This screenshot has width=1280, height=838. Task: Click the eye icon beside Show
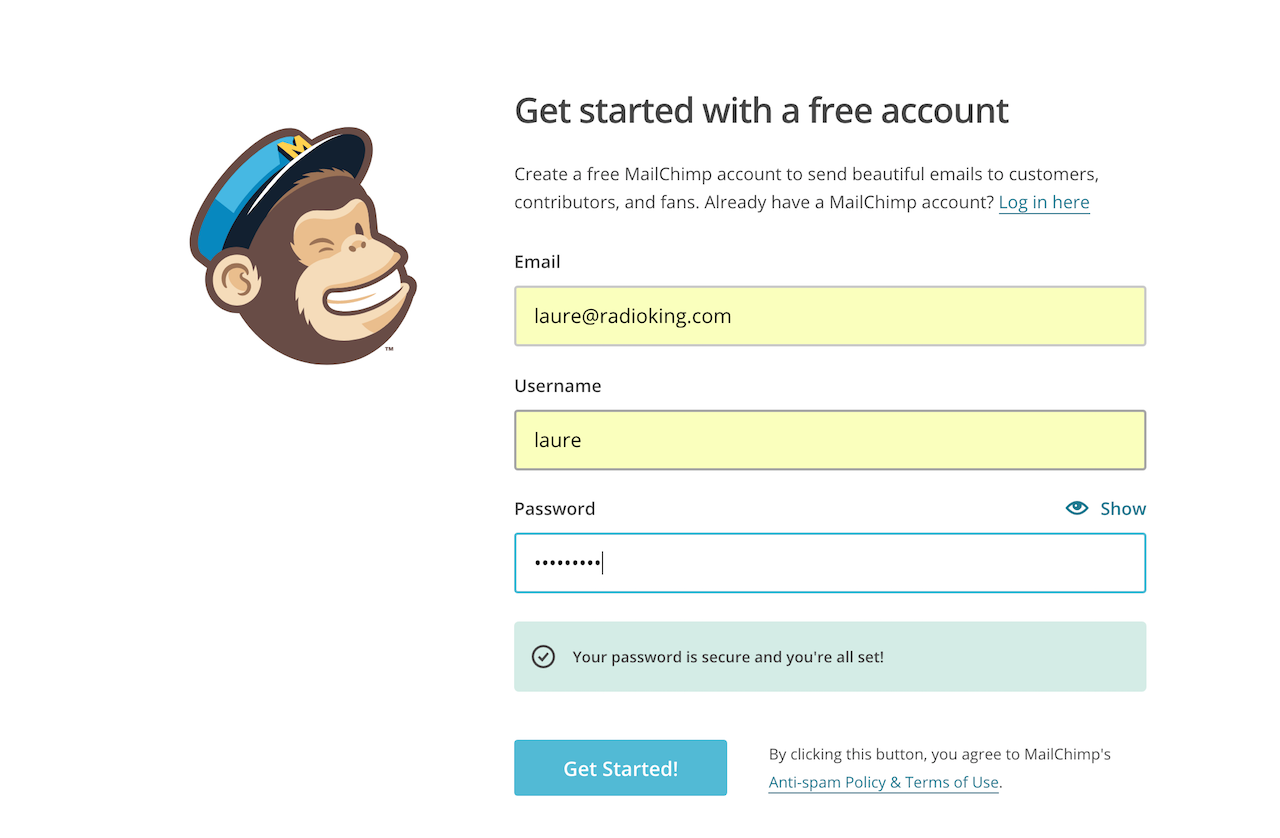[x=1076, y=508]
